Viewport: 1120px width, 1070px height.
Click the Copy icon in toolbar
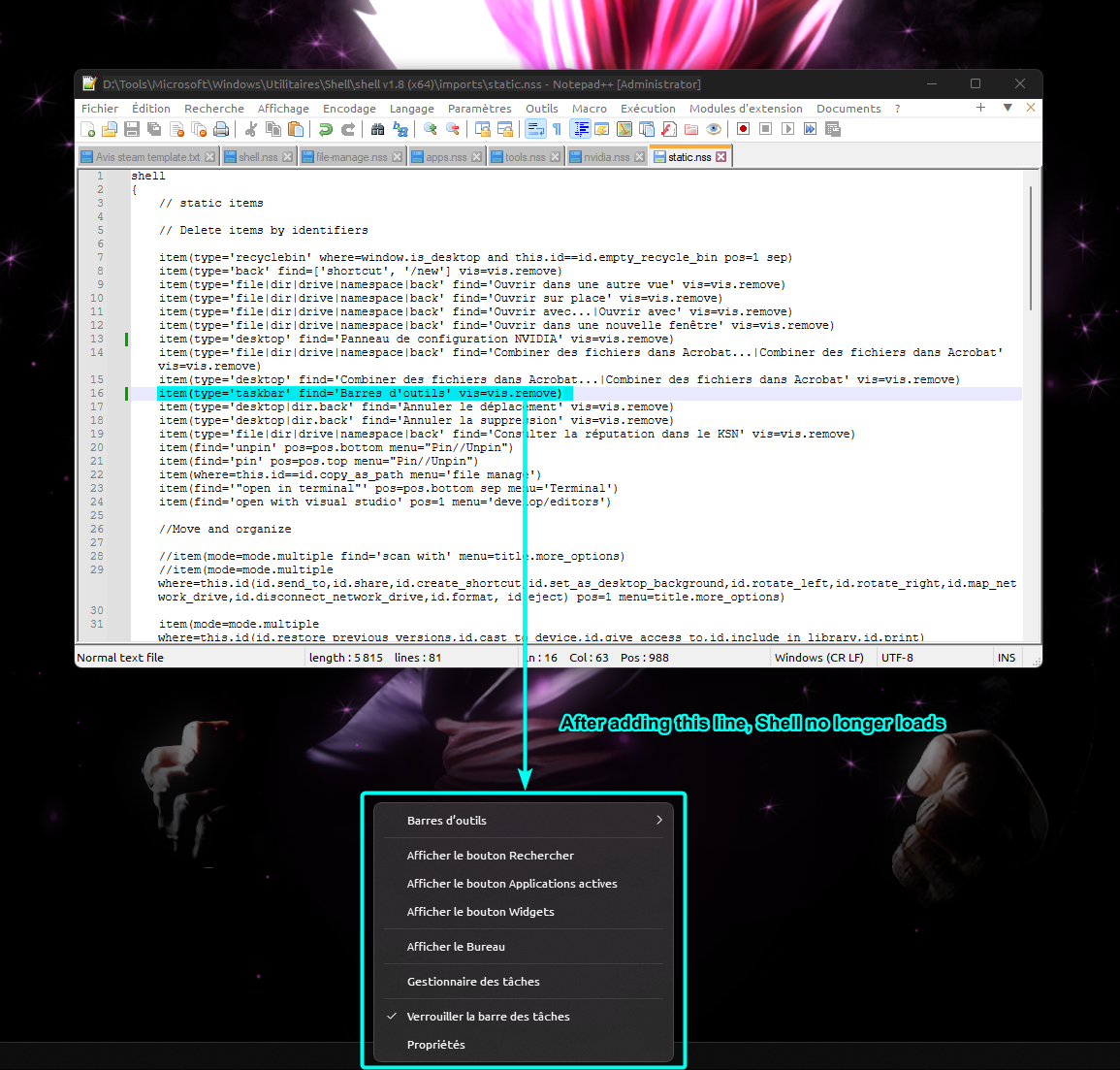[272, 129]
